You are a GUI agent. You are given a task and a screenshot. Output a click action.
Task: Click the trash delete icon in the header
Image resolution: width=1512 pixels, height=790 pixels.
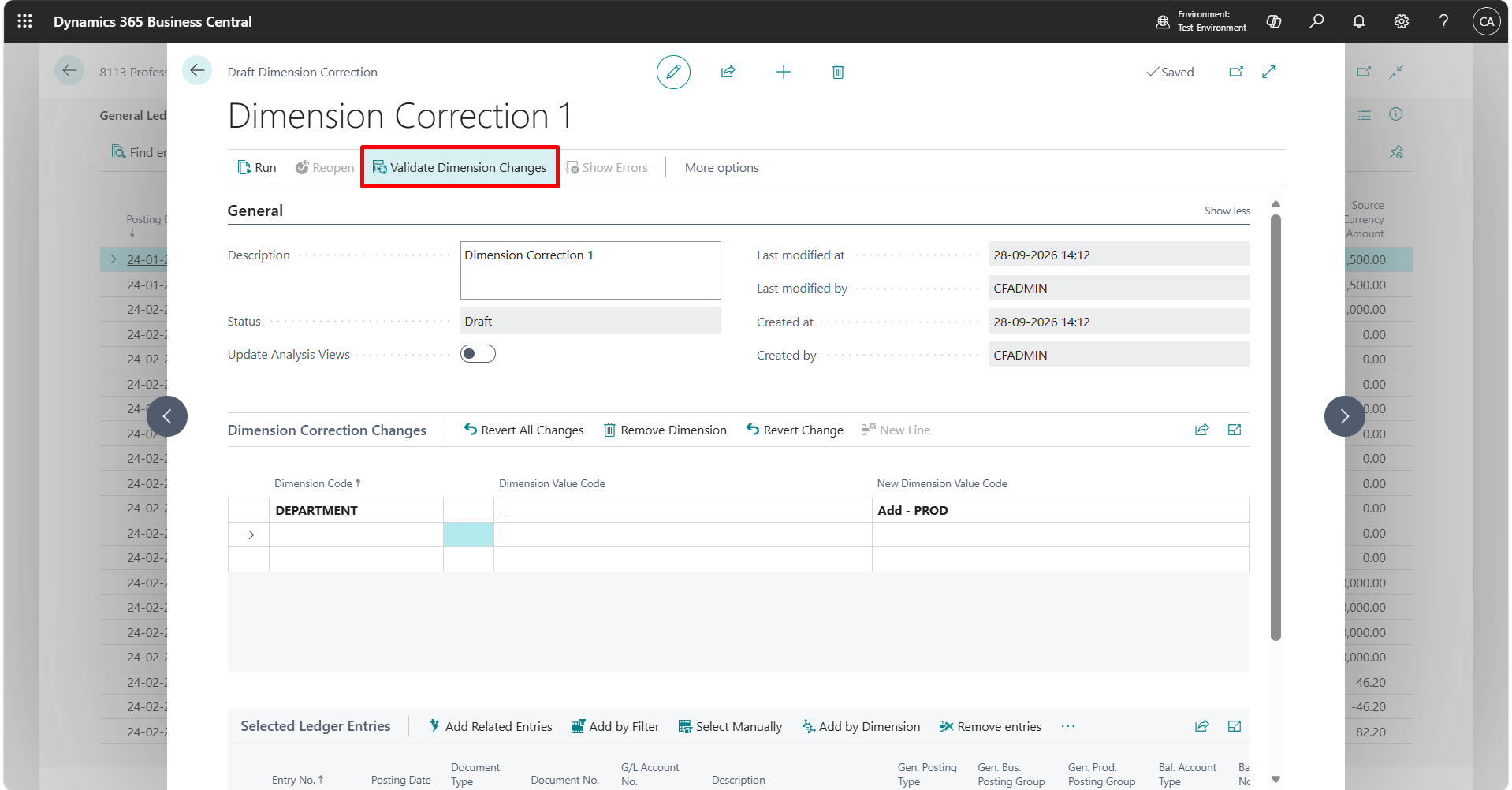point(838,72)
